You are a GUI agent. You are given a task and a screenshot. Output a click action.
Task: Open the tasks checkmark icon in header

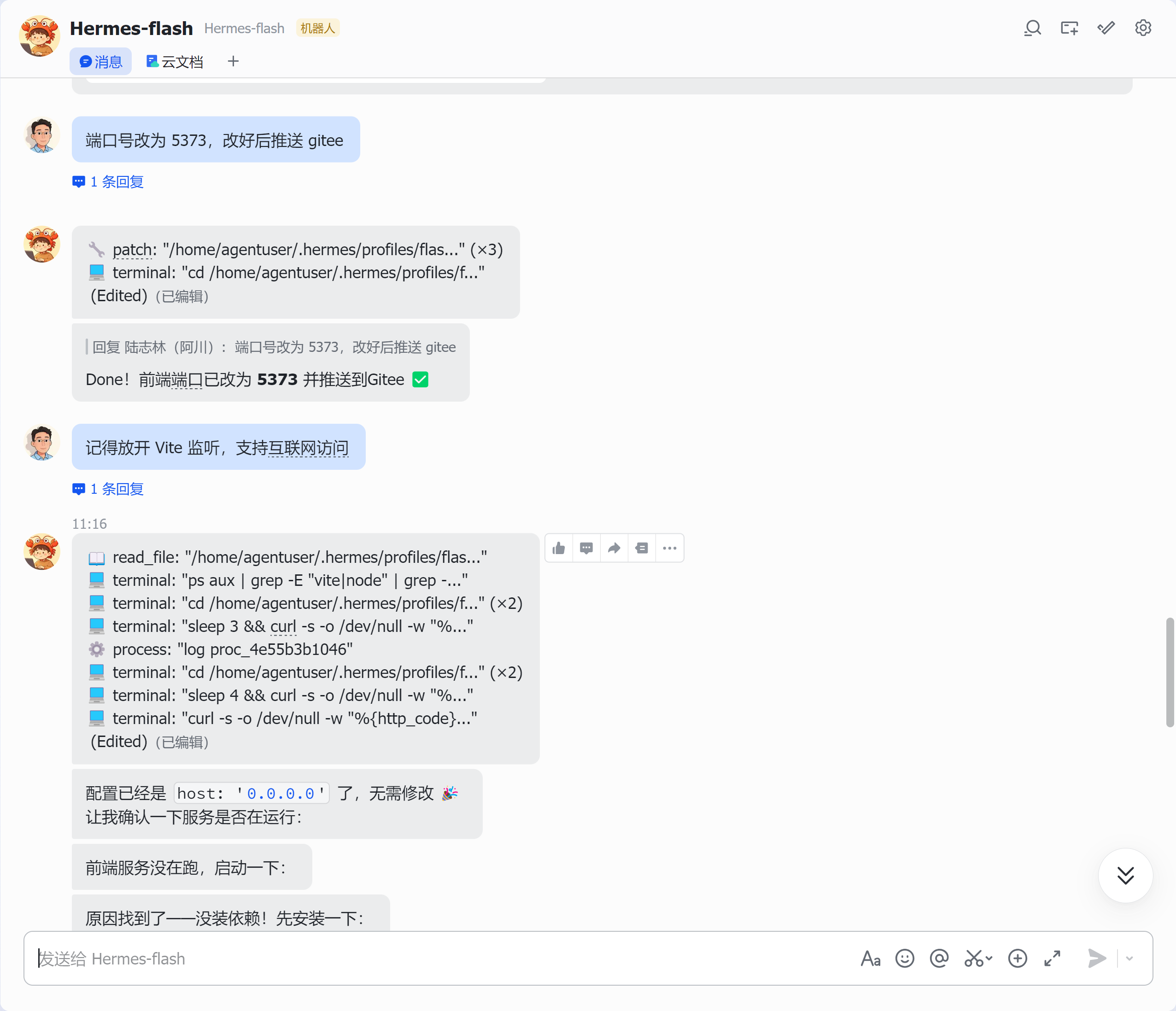[x=1106, y=28]
